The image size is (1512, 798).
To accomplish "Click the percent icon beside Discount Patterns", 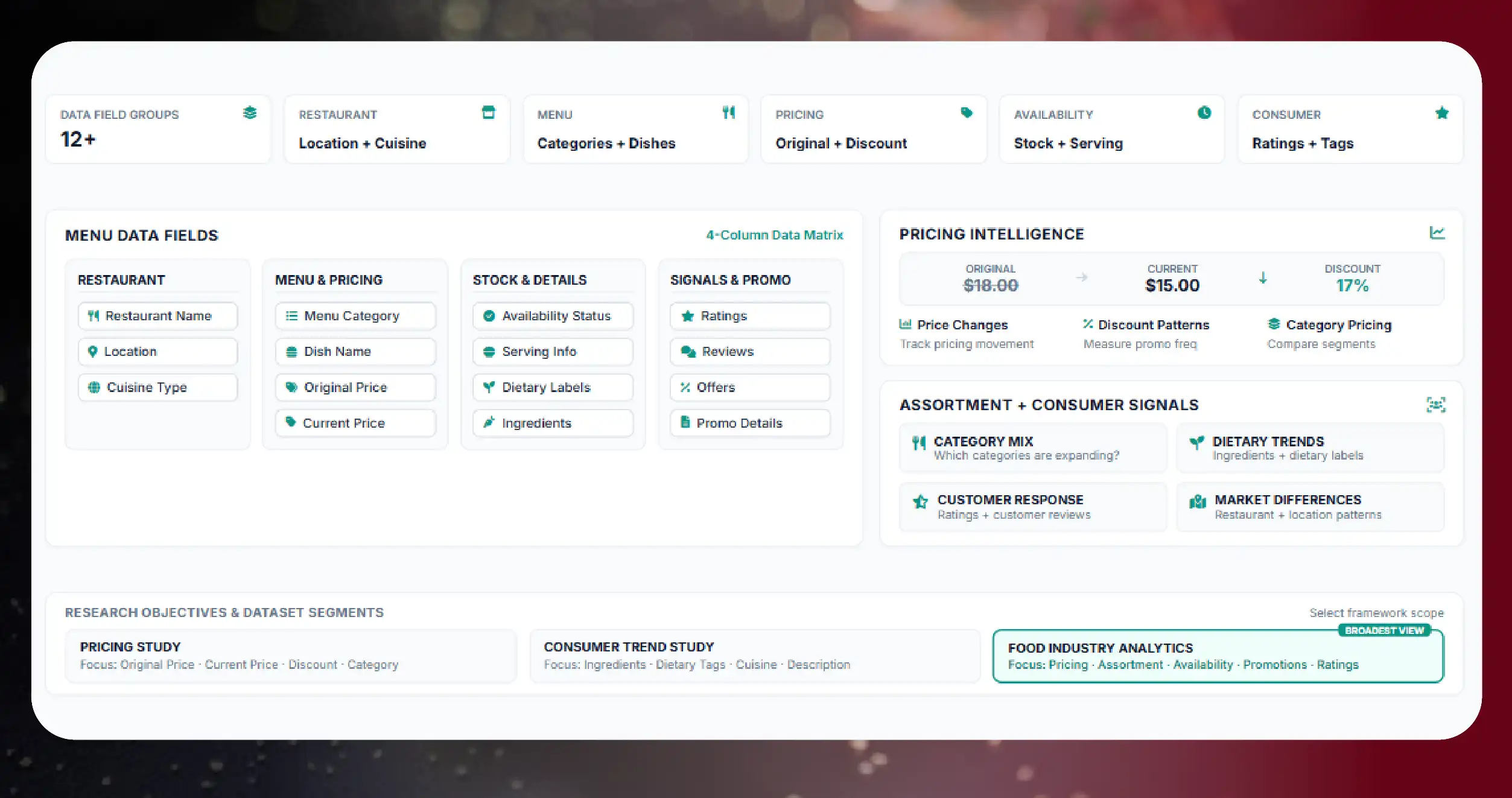I will click(x=1088, y=324).
